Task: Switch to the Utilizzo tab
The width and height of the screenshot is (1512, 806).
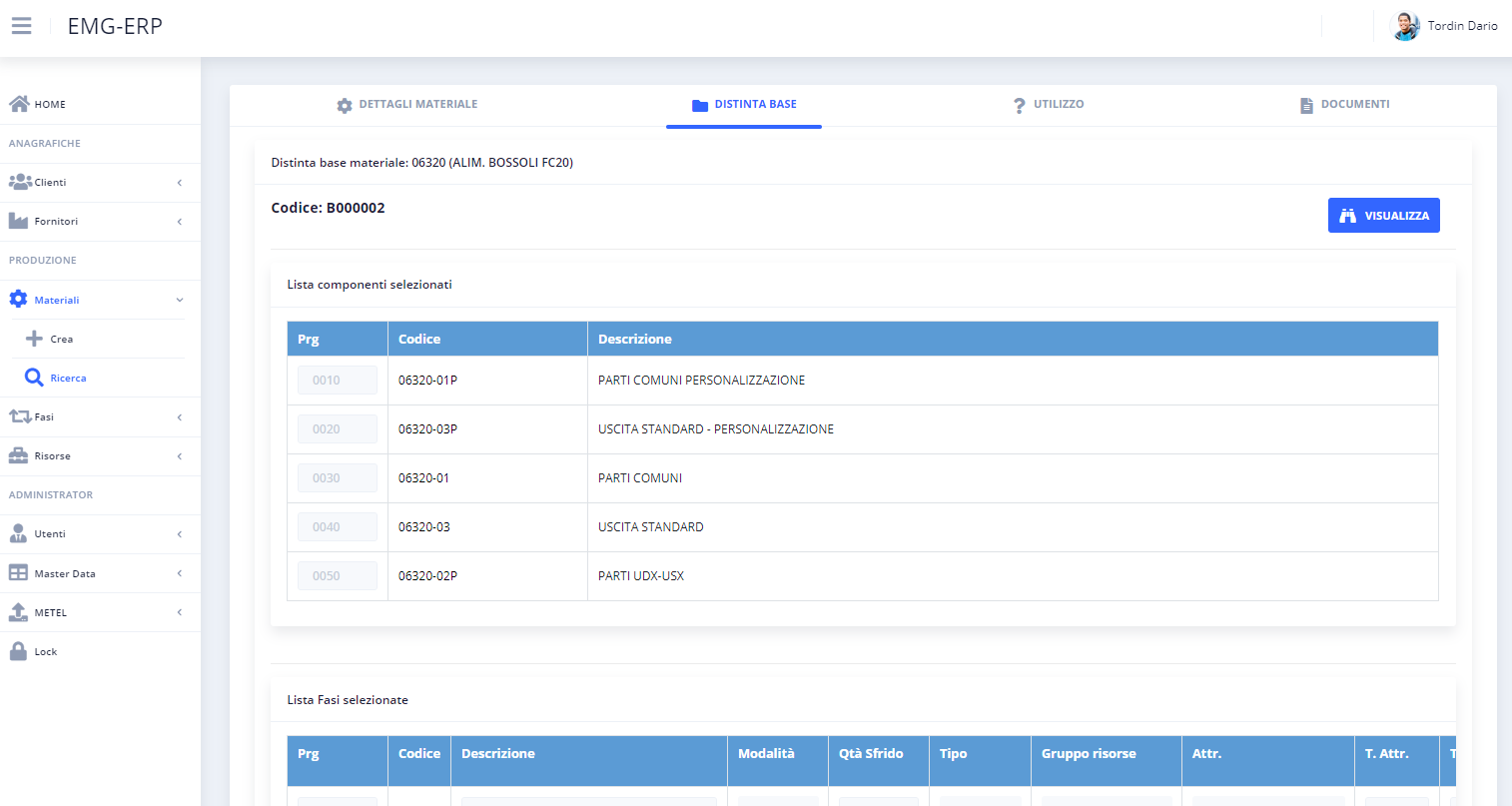Action: click(1049, 105)
